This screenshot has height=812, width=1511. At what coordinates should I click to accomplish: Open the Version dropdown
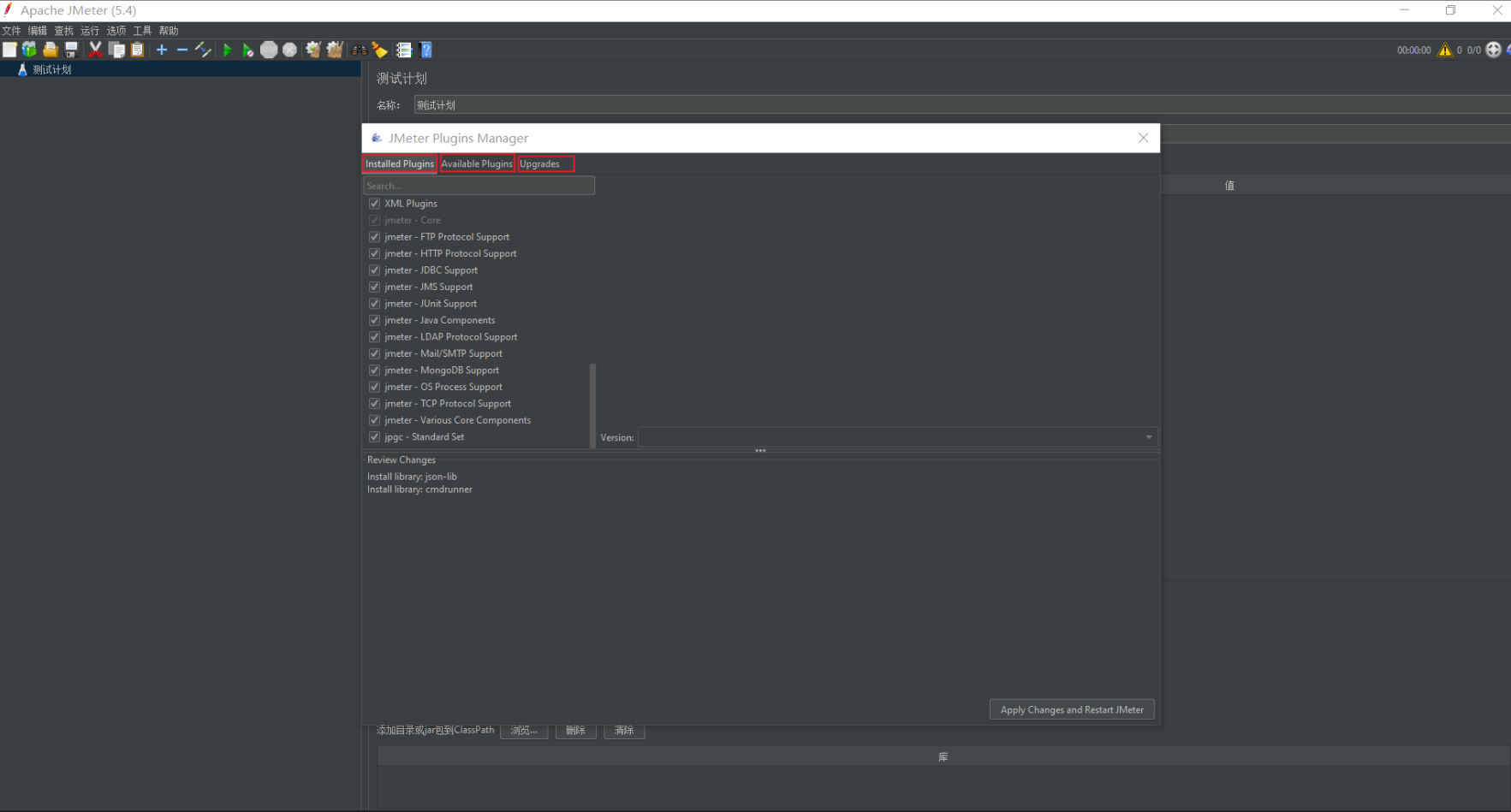pyautogui.click(x=897, y=437)
